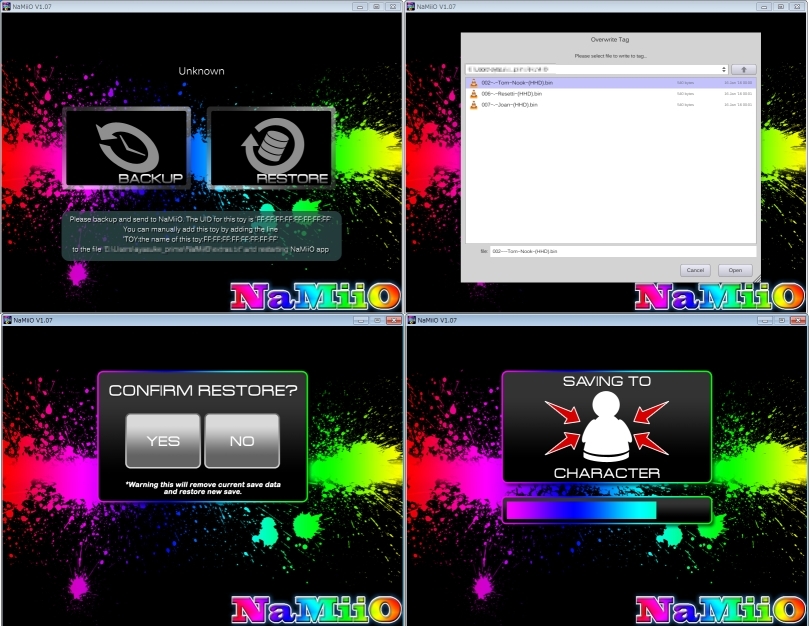Cancel the Overwrite Tag dialog
The height and width of the screenshot is (626, 809).
coord(695,270)
